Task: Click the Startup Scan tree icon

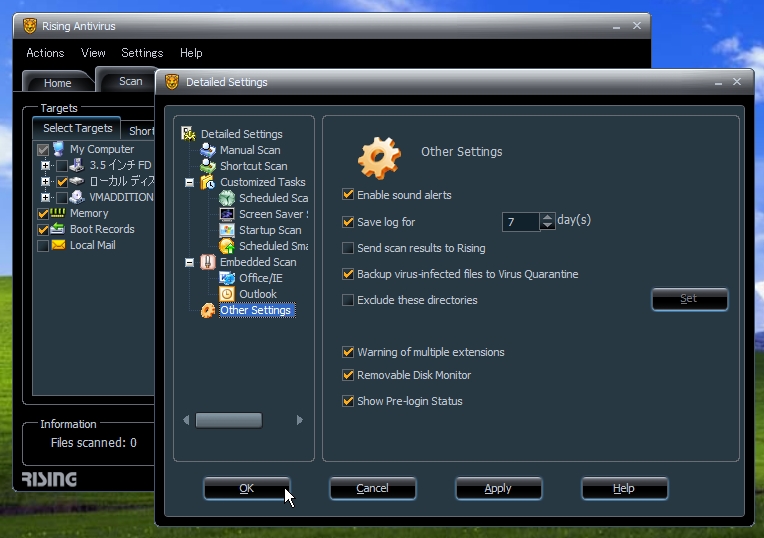Action: coord(227,230)
